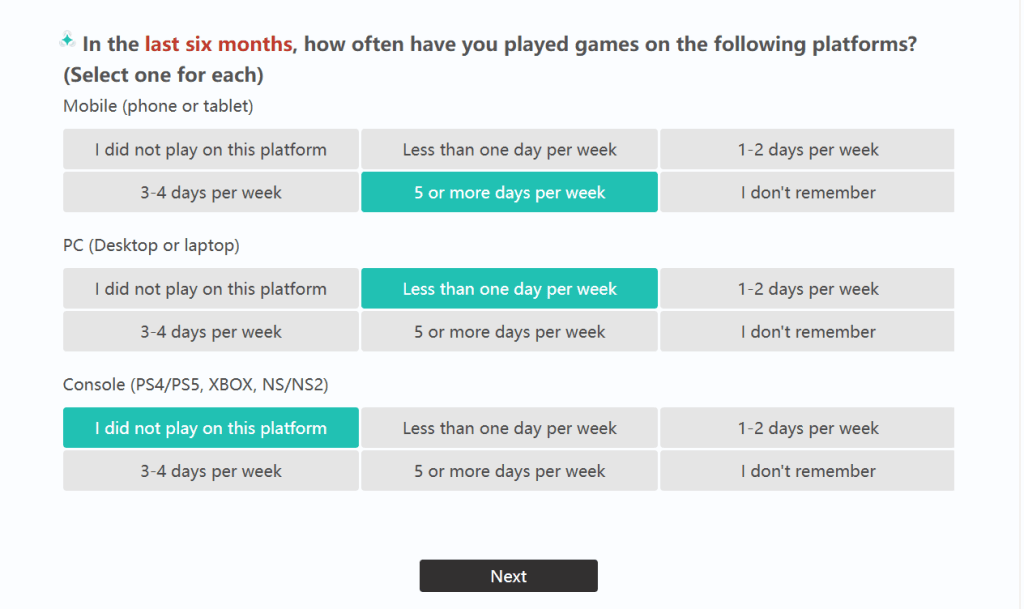This screenshot has height=609, width=1024.
Task: Mark 'I don't remember' for Mobile
Action: click(807, 193)
